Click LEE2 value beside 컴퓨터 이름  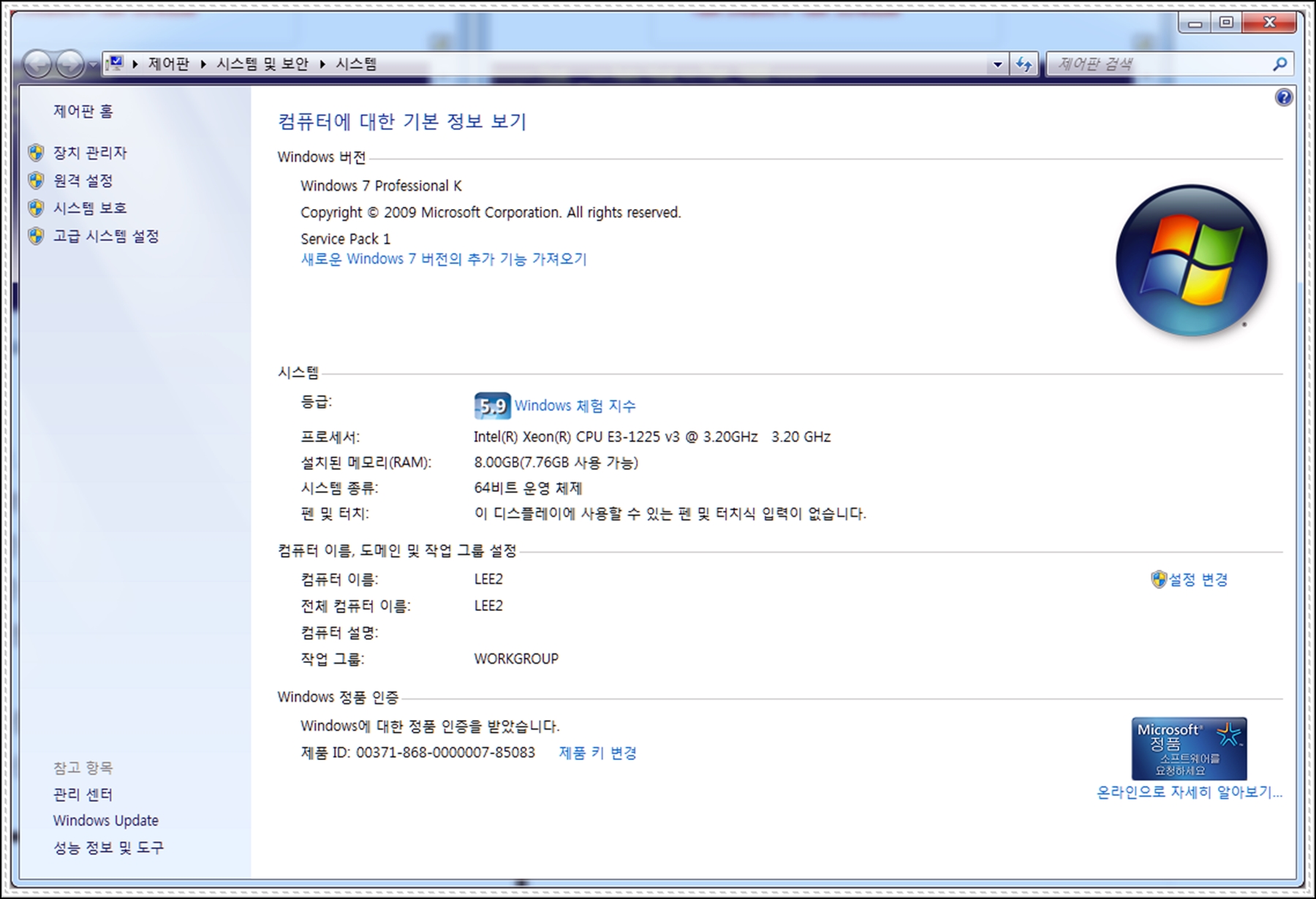(488, 580)
